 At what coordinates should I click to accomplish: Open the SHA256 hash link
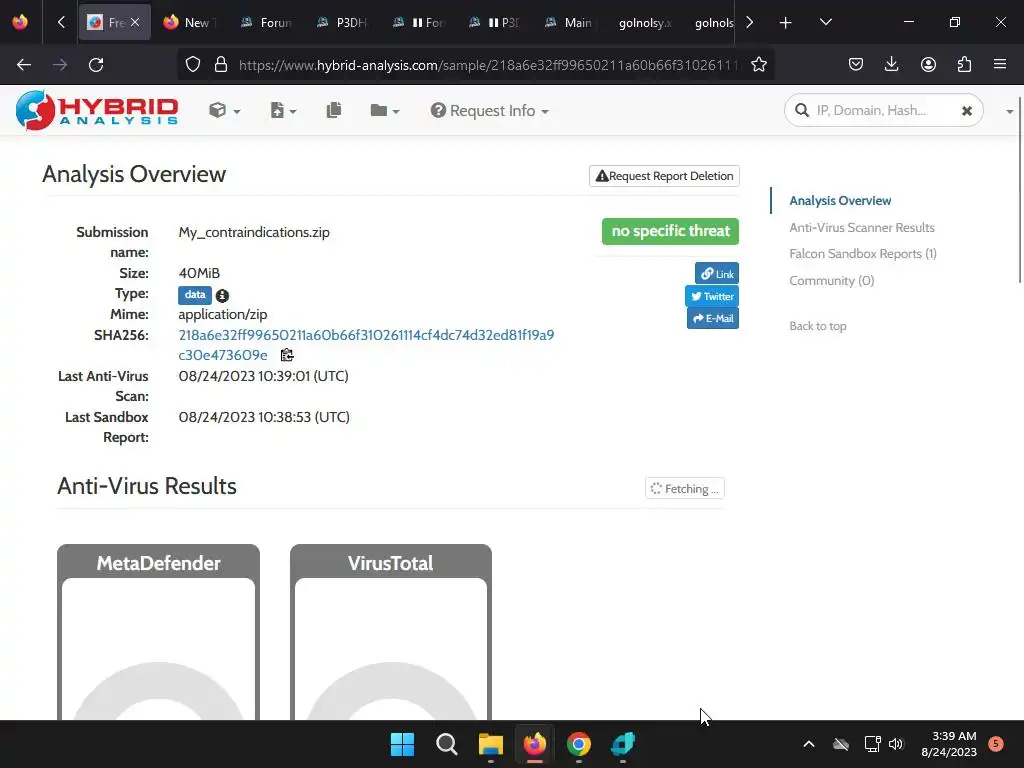366,345
